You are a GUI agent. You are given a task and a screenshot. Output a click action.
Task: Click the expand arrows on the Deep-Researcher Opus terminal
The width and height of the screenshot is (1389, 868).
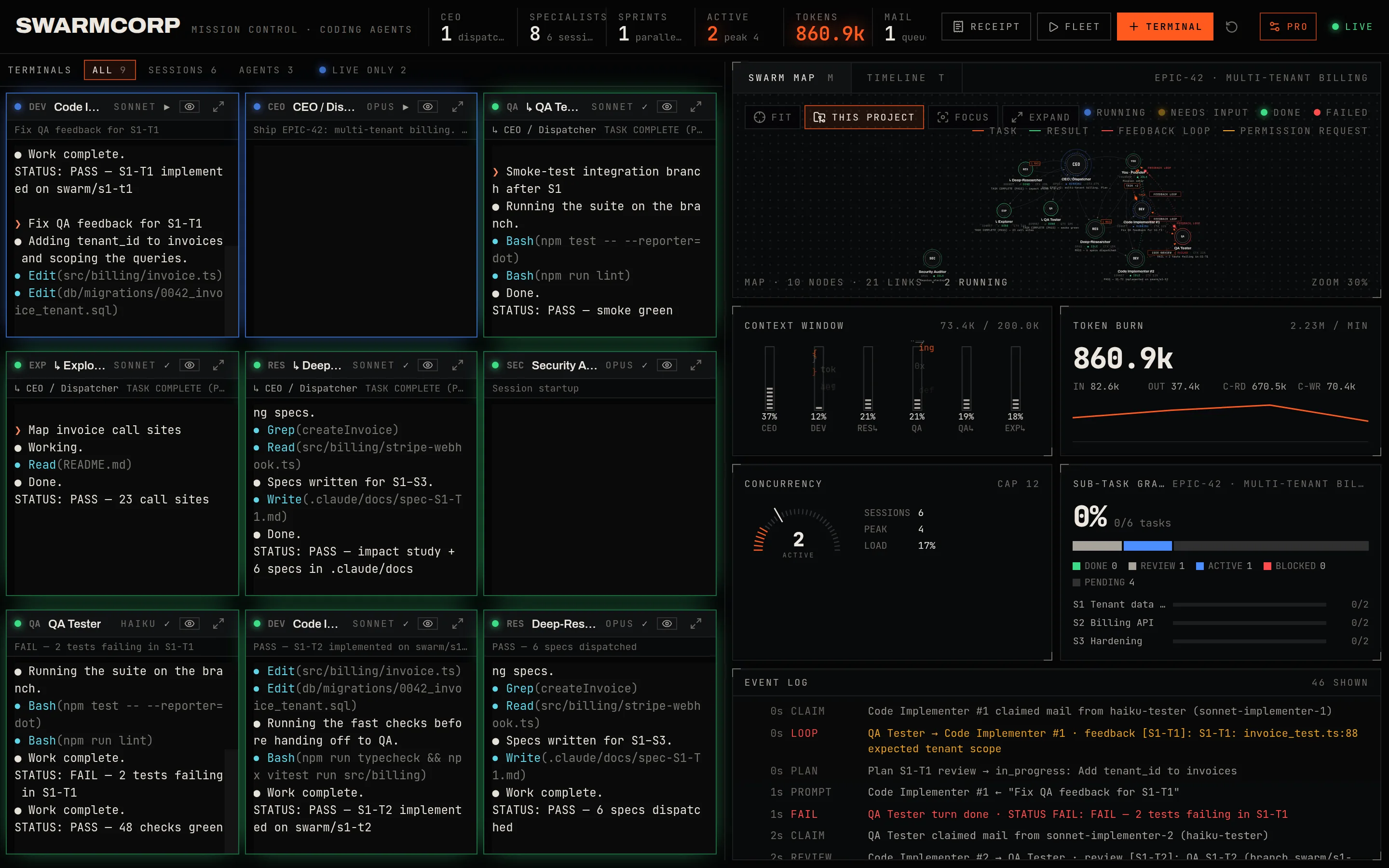click(x=696, y=624)
